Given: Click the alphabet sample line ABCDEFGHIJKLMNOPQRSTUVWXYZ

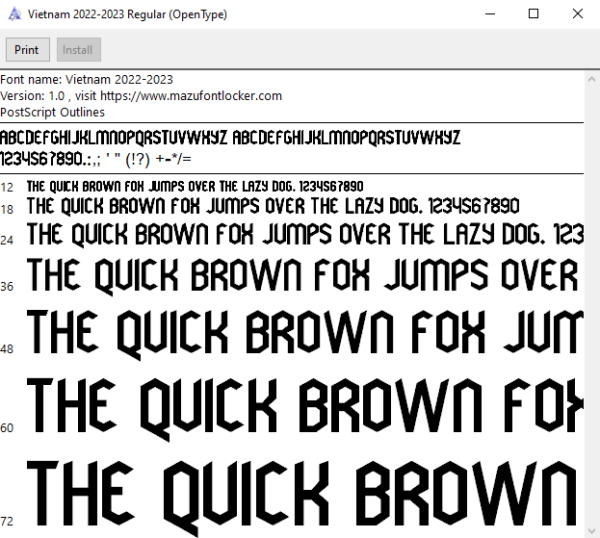Looking at the screenshot, I should tap(230, 138).
